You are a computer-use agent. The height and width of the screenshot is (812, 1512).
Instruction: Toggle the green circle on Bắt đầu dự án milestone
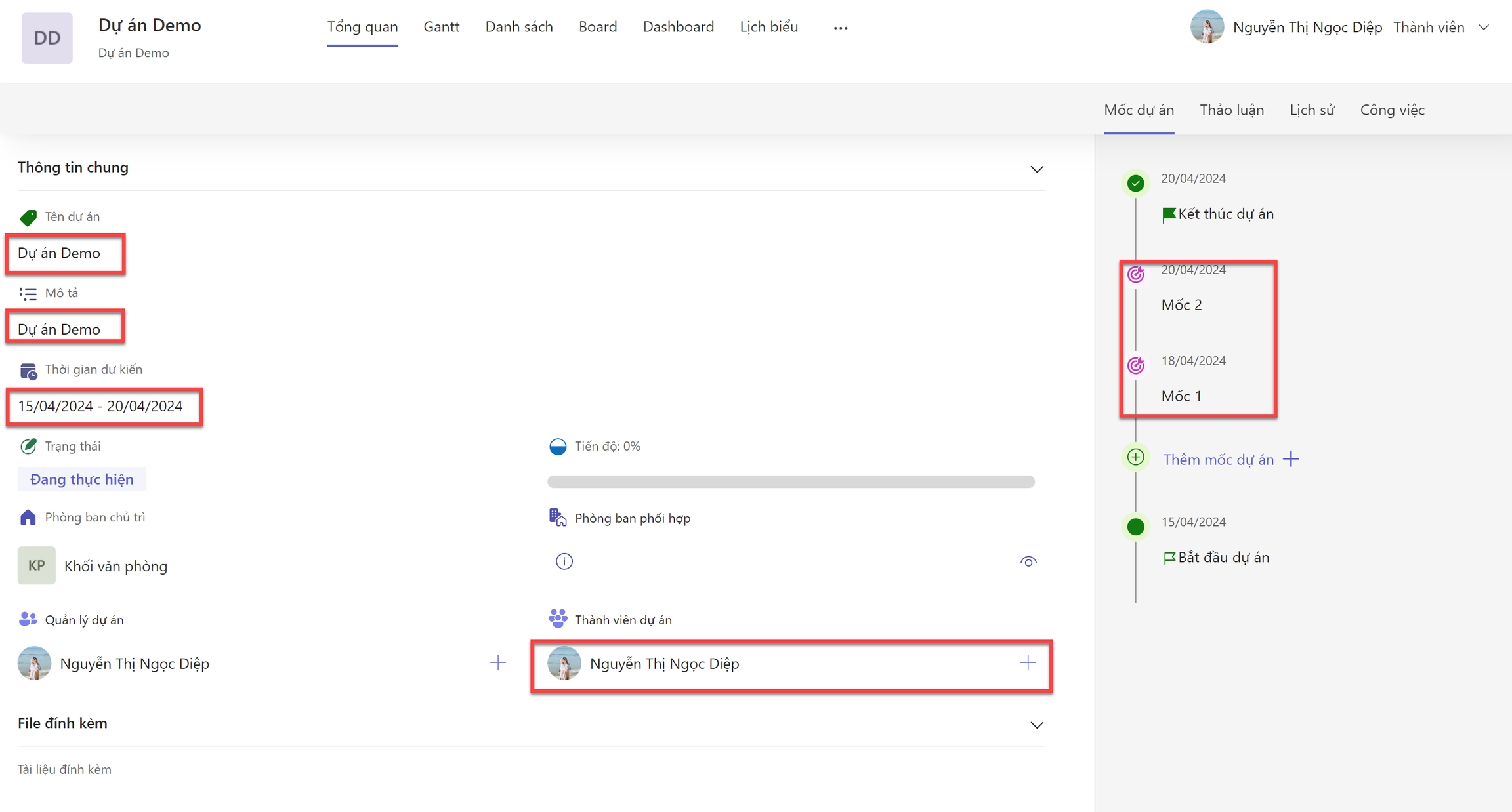(x=1136, y=527)
